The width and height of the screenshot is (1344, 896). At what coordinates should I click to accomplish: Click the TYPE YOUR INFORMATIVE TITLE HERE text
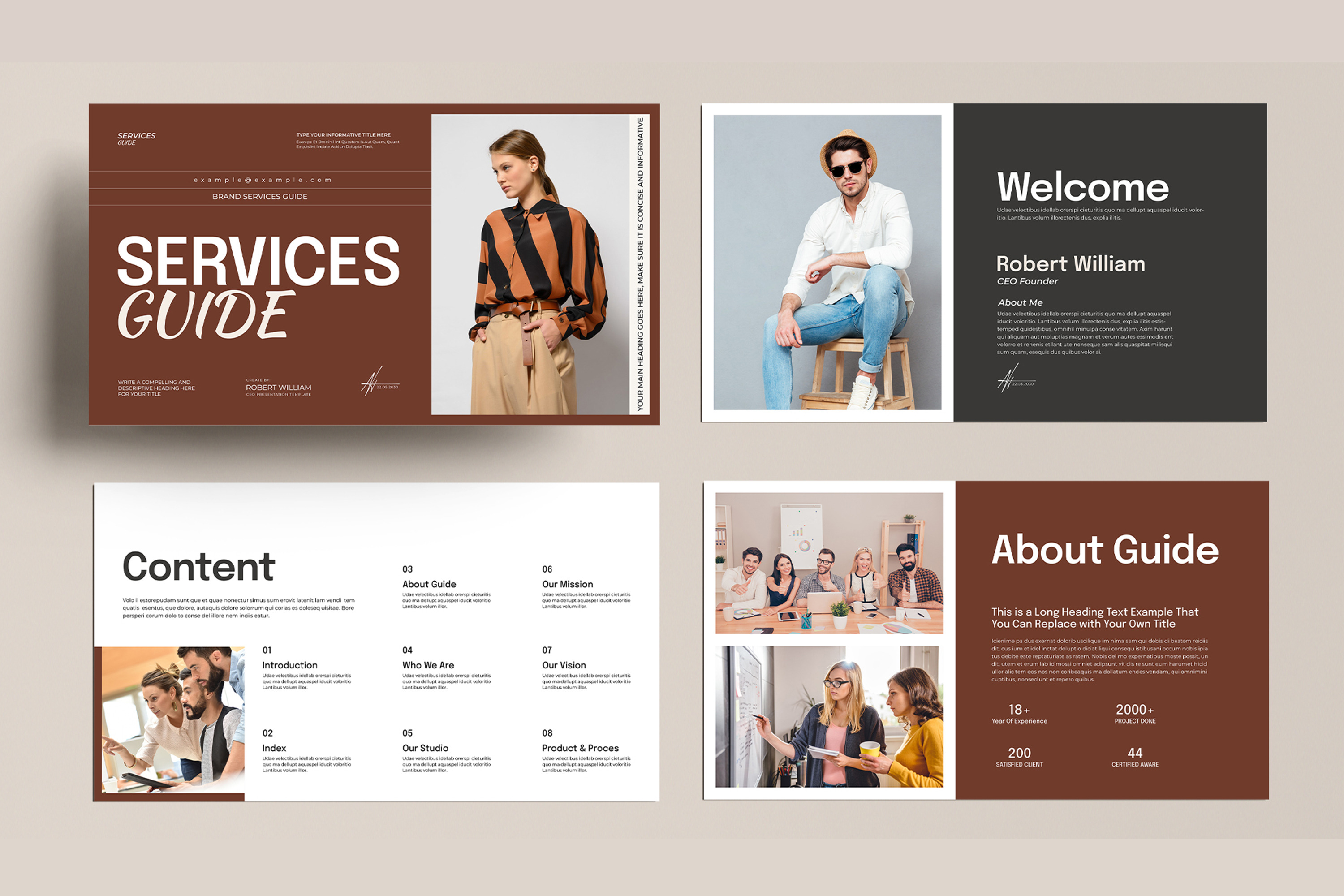344,135
